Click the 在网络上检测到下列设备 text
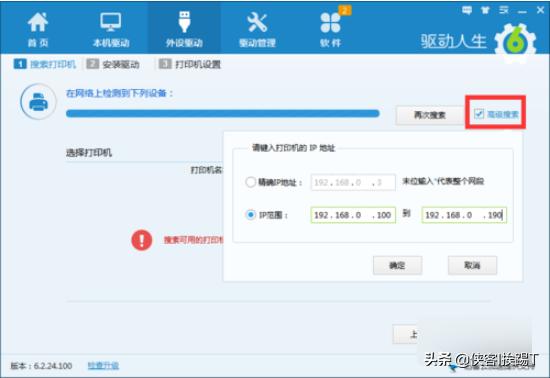The height and width of the screenshot is (378, 550). coord(120,93)
